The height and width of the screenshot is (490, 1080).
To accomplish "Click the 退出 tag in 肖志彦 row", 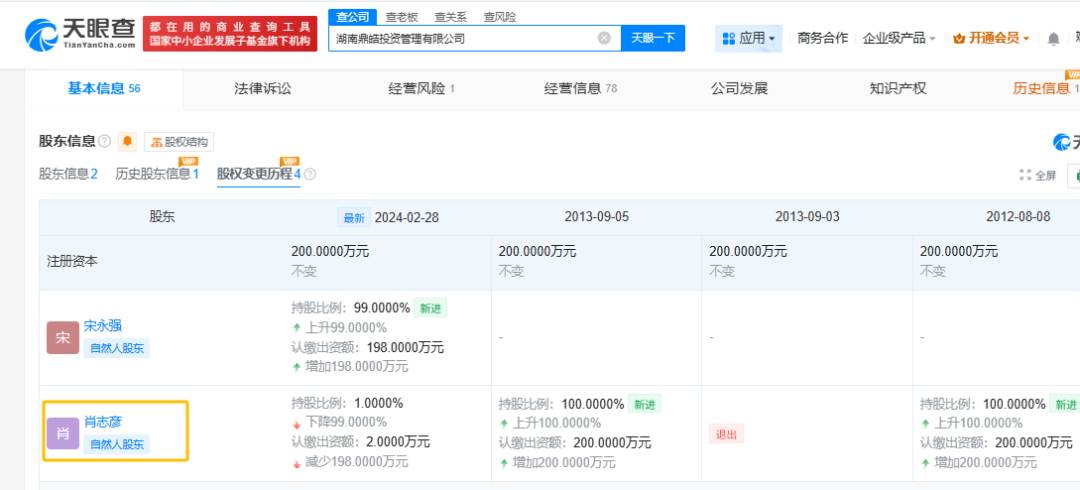I will pos(727,433).
